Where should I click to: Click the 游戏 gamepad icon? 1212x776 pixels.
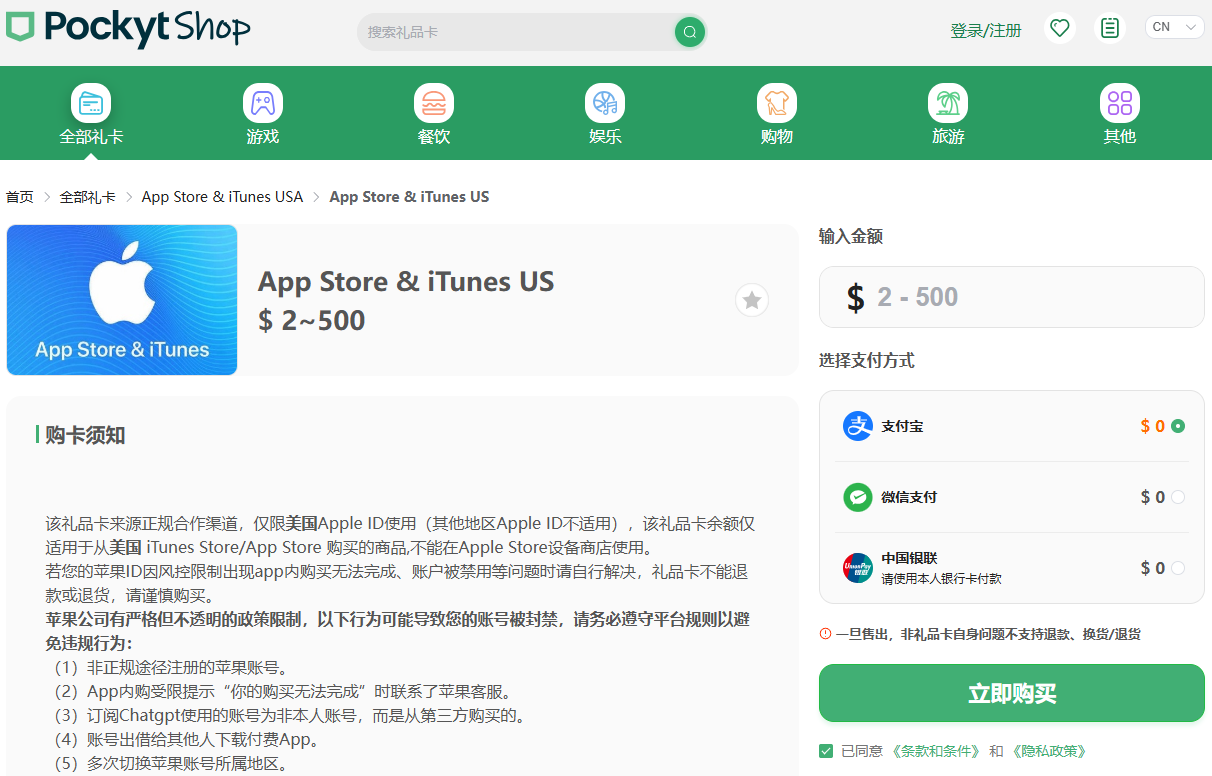(x=263, y=103)
